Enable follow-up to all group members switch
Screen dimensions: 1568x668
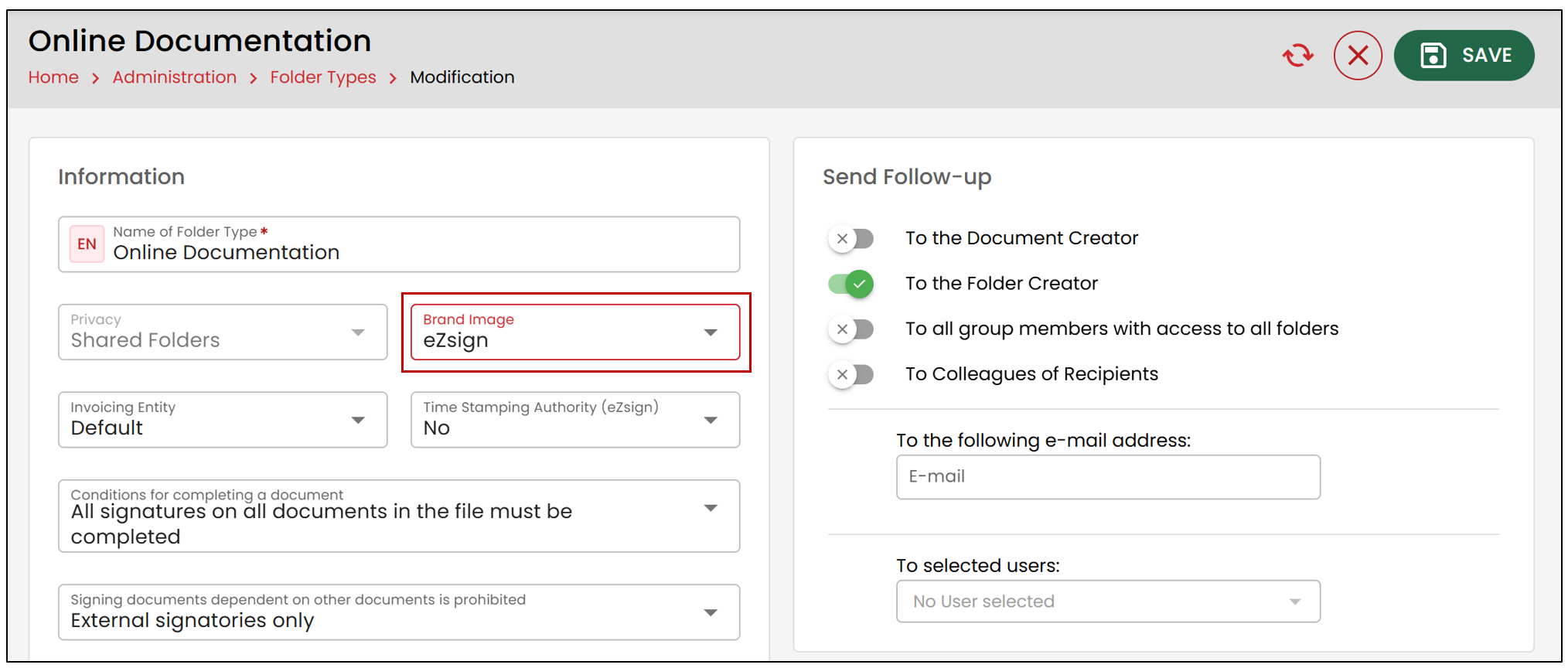[851, 329]
